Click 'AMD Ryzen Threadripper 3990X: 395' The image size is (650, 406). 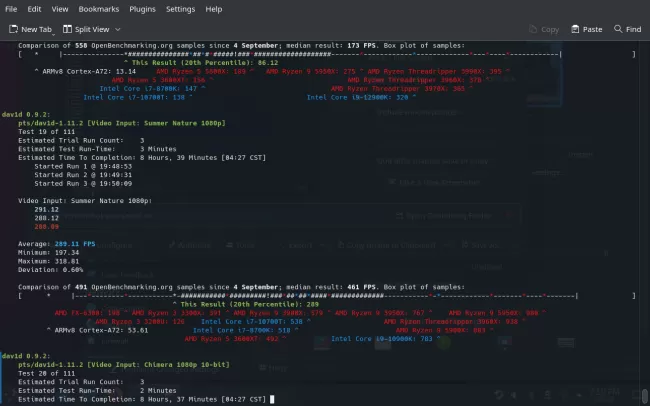(434, 71)
